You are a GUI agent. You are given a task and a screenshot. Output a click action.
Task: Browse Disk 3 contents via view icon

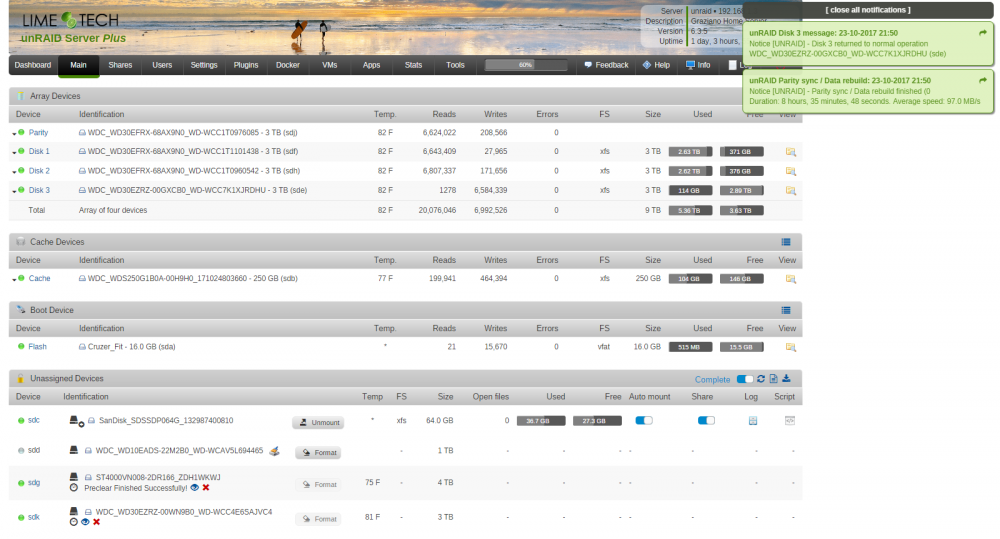click(790, 190)
